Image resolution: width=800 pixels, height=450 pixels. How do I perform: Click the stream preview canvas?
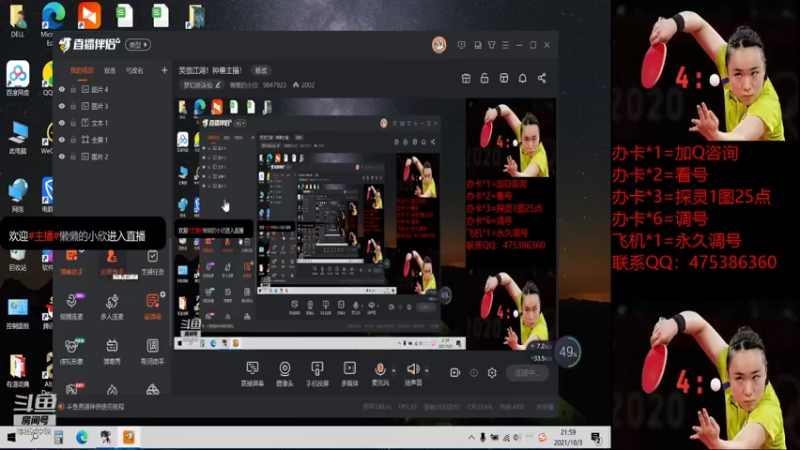[x=365, y=224]
